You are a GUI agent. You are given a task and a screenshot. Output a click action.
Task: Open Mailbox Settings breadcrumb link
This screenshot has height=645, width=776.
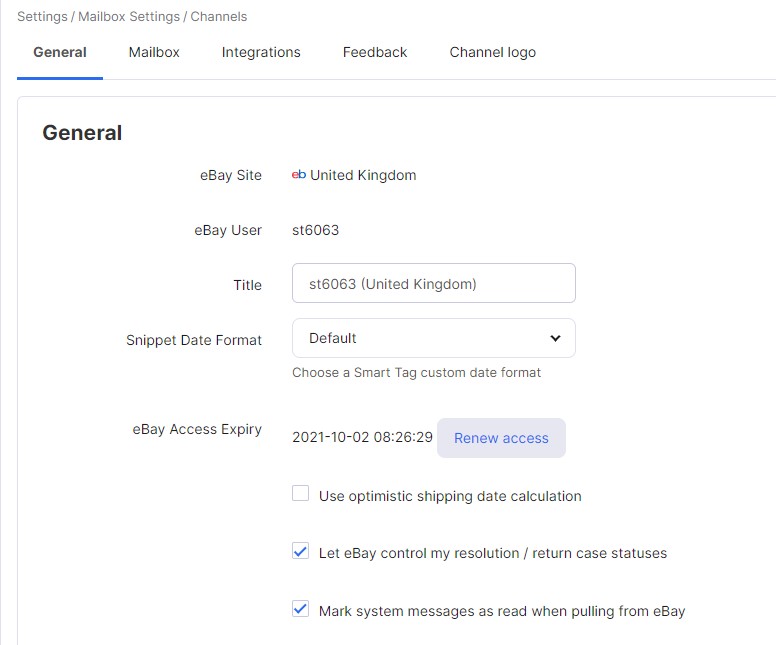[129, 16]
